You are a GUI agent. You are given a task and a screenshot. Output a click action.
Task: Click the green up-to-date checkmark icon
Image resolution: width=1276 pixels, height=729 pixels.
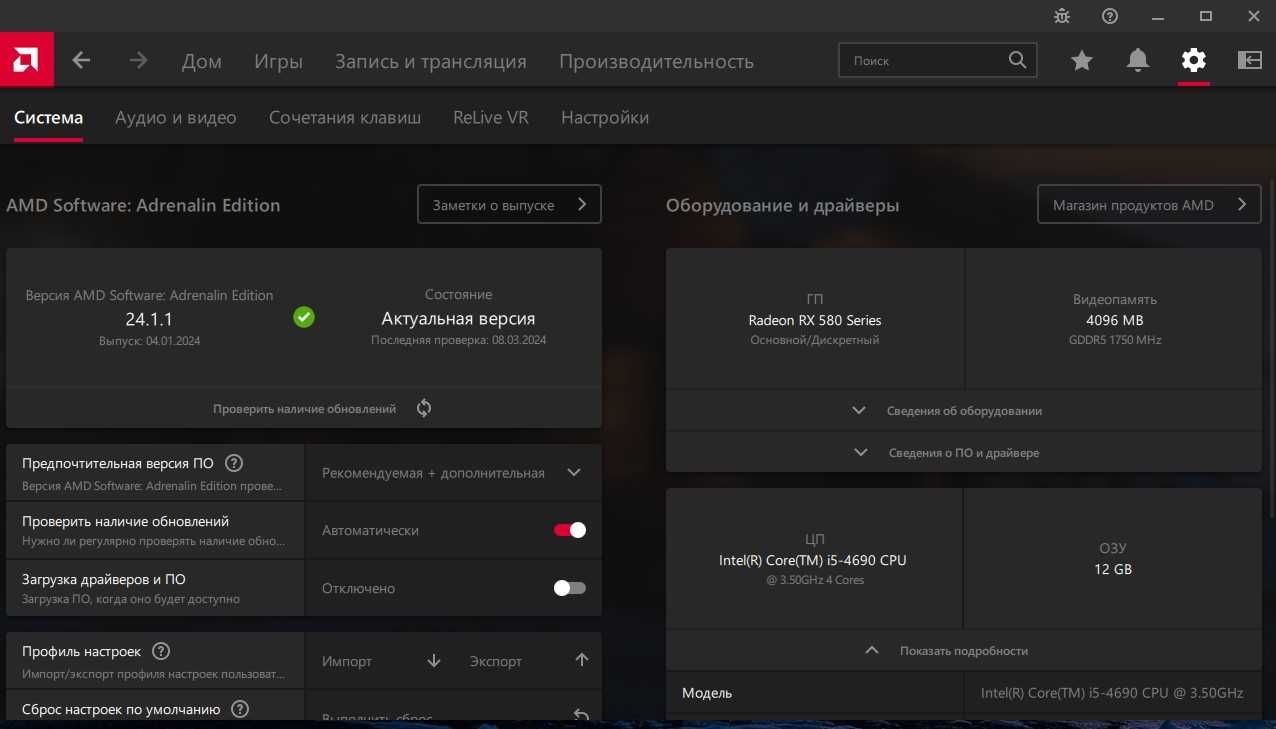click(x=304, y=317)
